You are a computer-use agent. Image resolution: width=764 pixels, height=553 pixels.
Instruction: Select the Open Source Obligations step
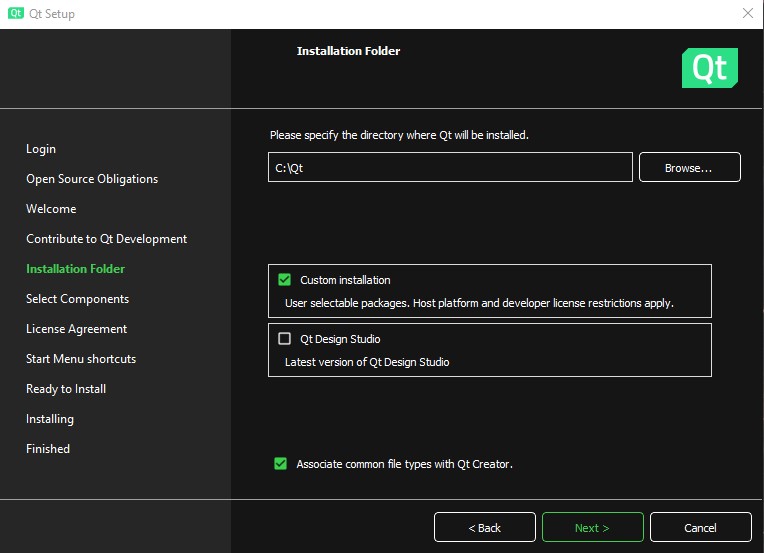pos(92,179)
